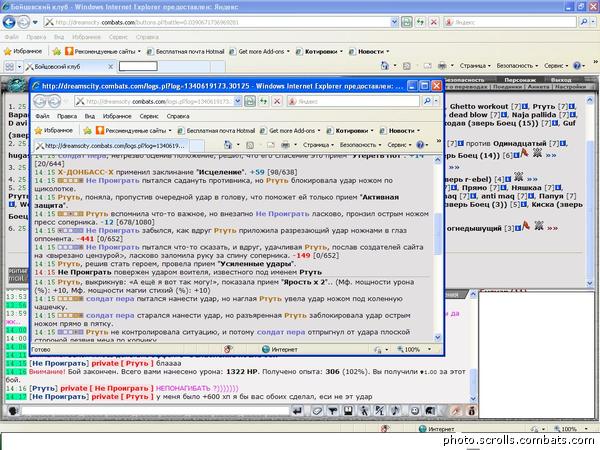This screenshot has height=450, width=600.
Task: Select the logs.pl tab in popup
Action: (111, 146)
